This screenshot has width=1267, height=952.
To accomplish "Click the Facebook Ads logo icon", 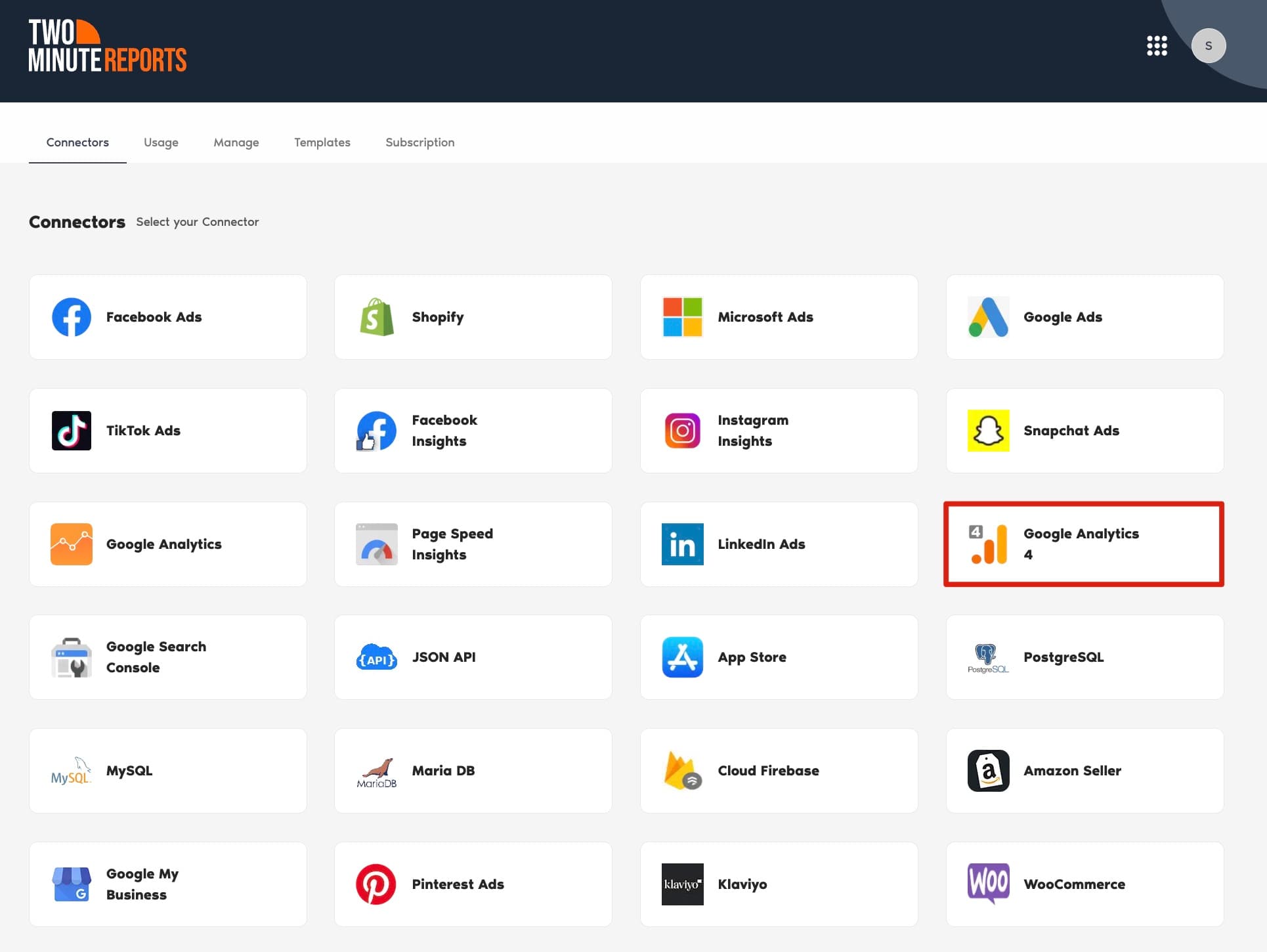I will tap(72, 317).
